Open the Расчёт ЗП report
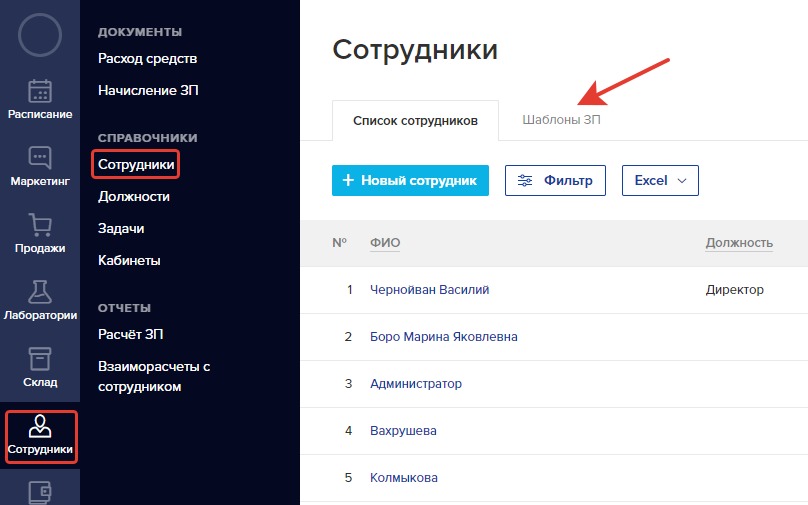808x505 pixels. [x=131, y=334]
